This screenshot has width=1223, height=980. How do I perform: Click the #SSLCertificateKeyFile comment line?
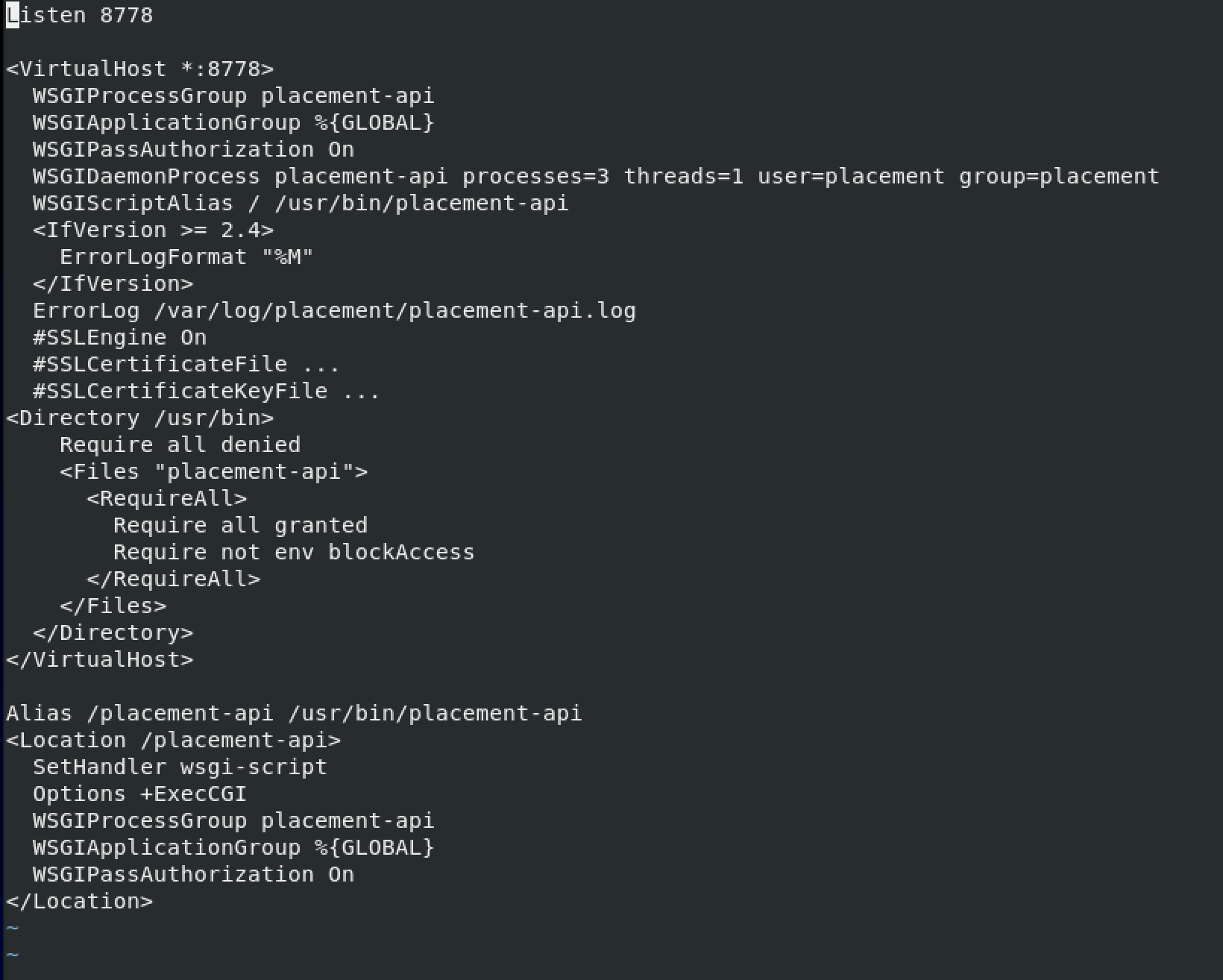click(207, 391)
